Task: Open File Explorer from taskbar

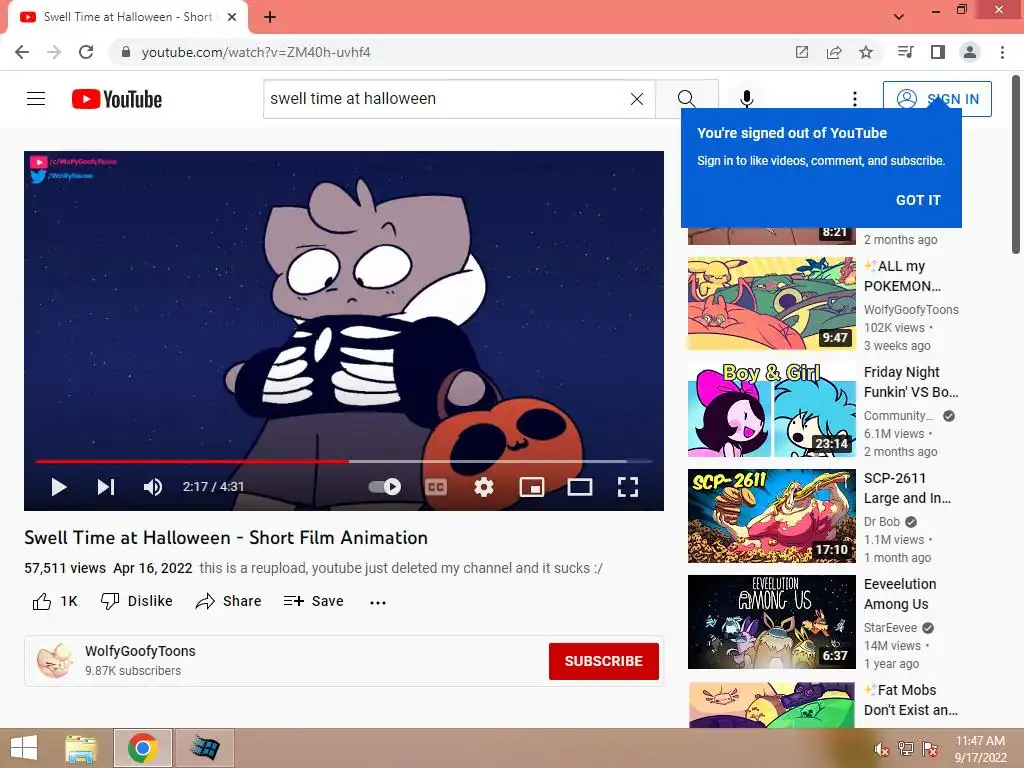Action: tap(82, 748)
